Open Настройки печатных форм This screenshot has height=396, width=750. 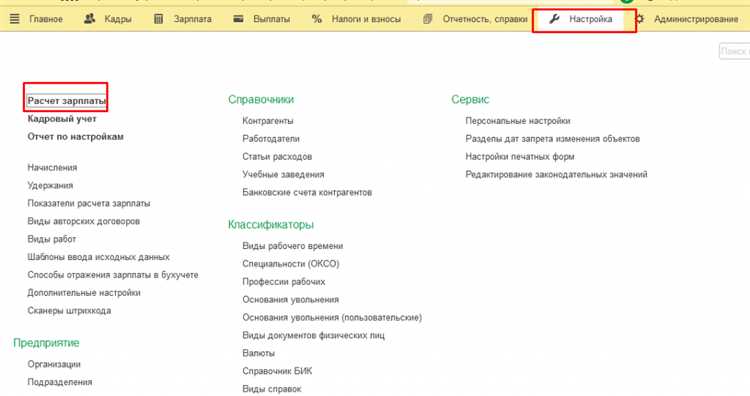(x=520, y=156)
